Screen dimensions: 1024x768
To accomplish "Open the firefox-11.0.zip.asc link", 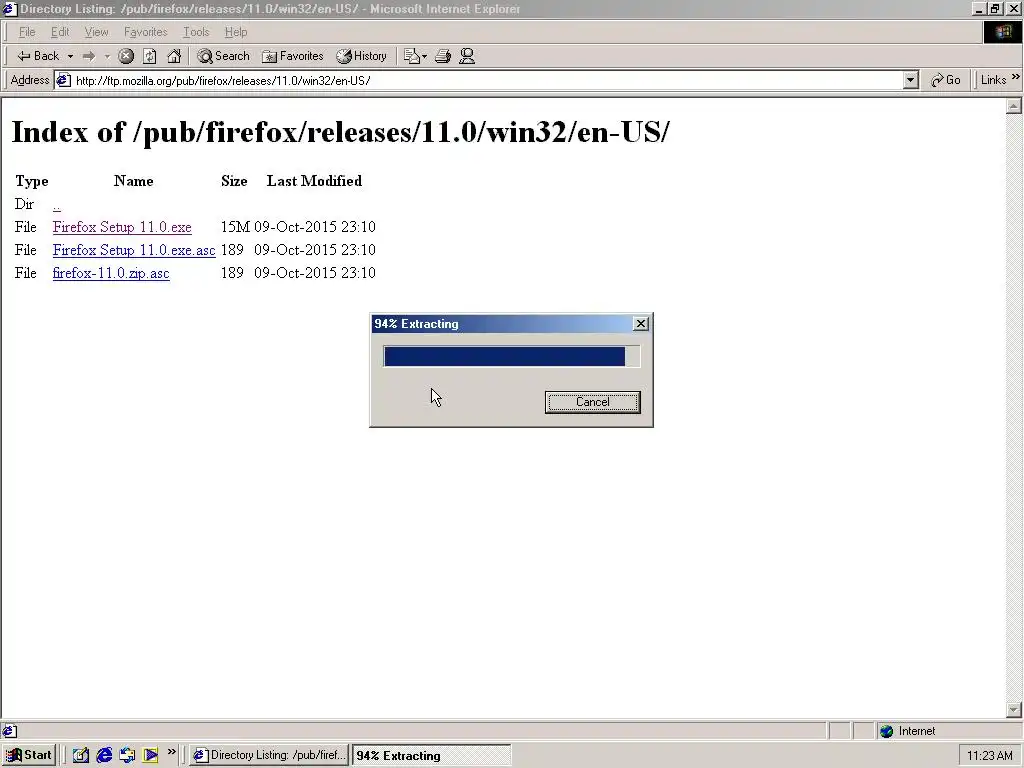I will [x=111, y=273].
